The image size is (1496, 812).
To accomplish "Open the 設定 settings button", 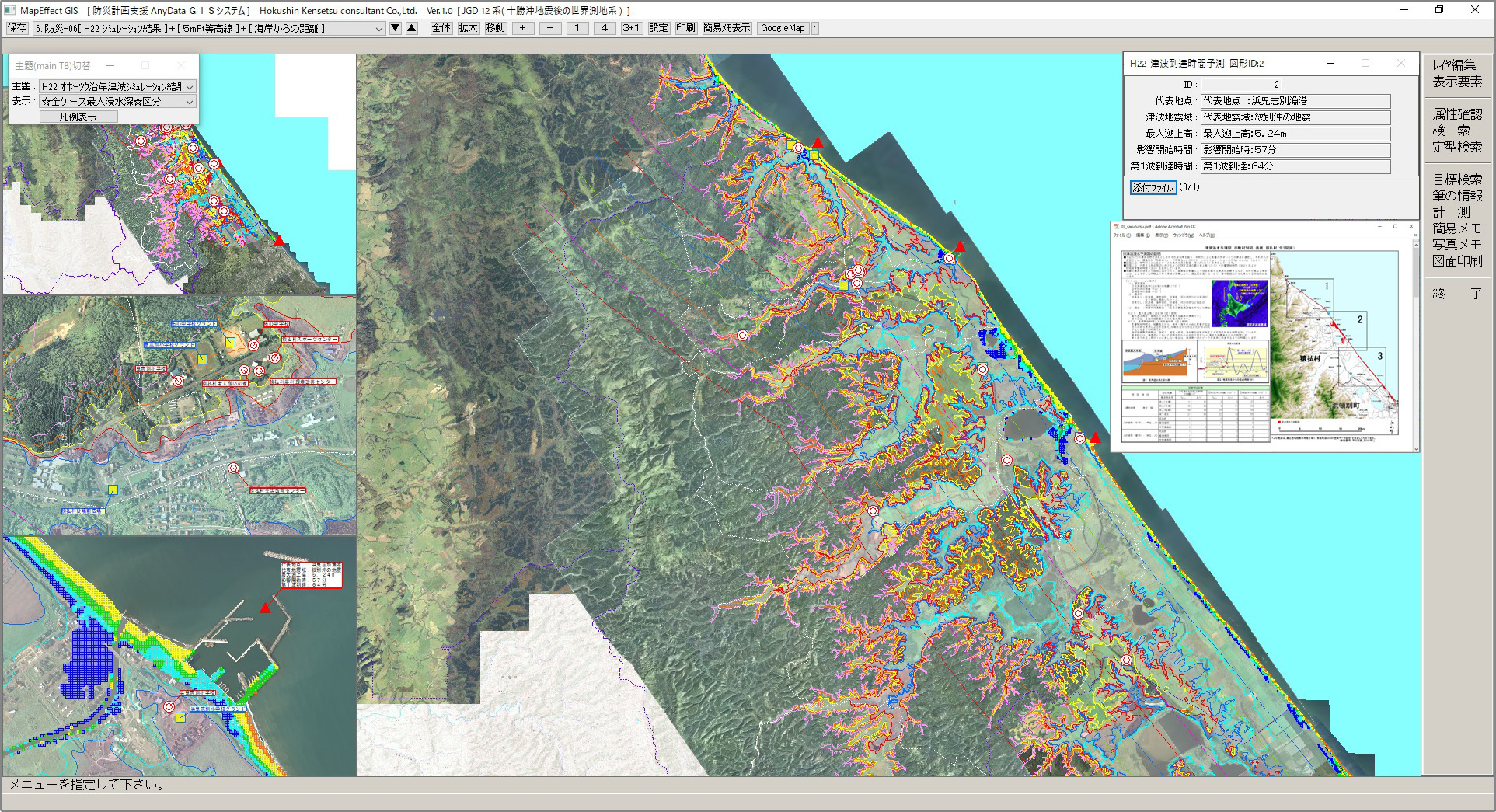I will (658, 28).
